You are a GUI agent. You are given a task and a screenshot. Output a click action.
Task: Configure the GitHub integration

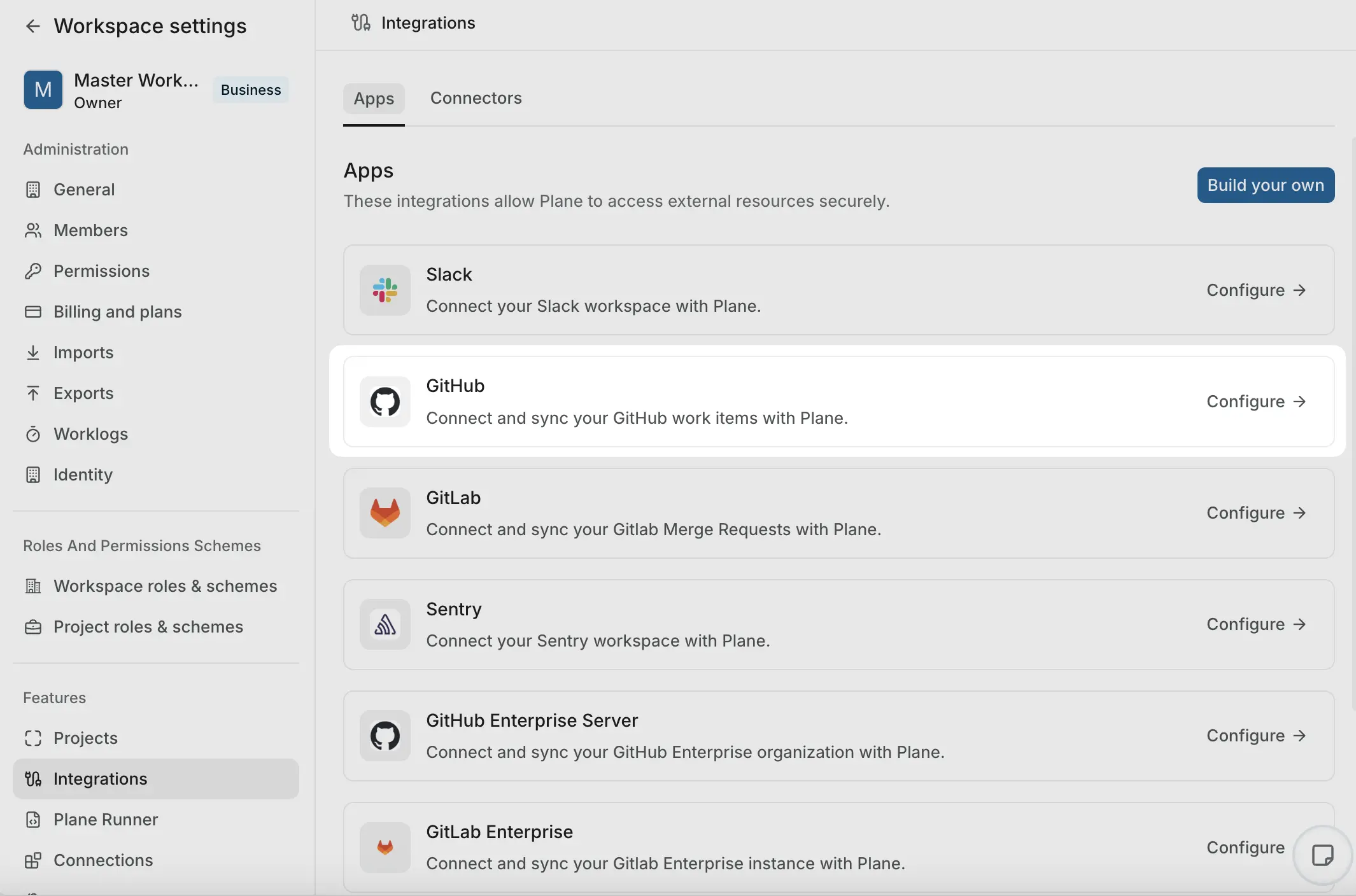(1256, 402)
